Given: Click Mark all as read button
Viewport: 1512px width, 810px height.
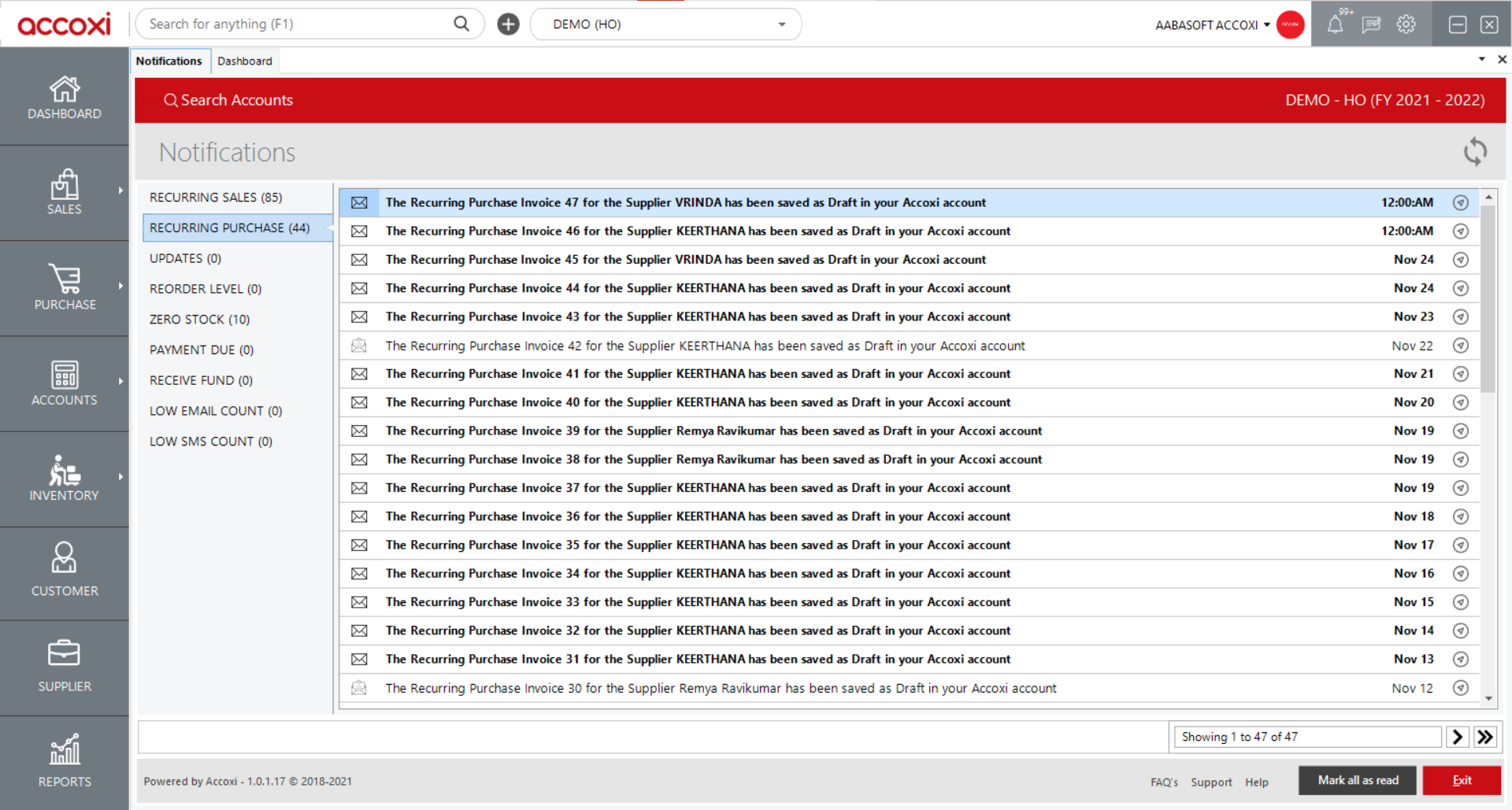Looking at the screenshot, I should (x=1358, y=780).
